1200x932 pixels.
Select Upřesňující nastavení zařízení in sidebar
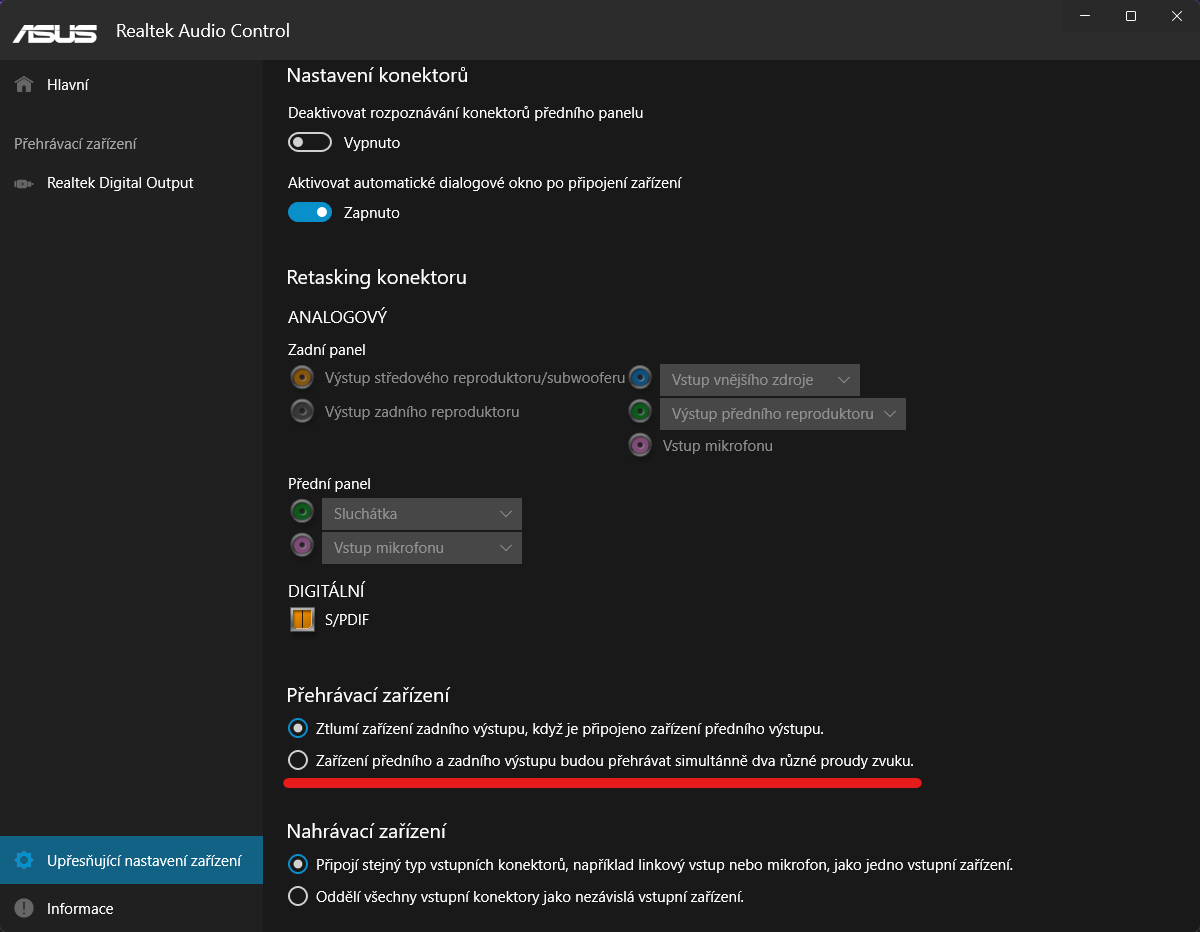tap(143, 861)
